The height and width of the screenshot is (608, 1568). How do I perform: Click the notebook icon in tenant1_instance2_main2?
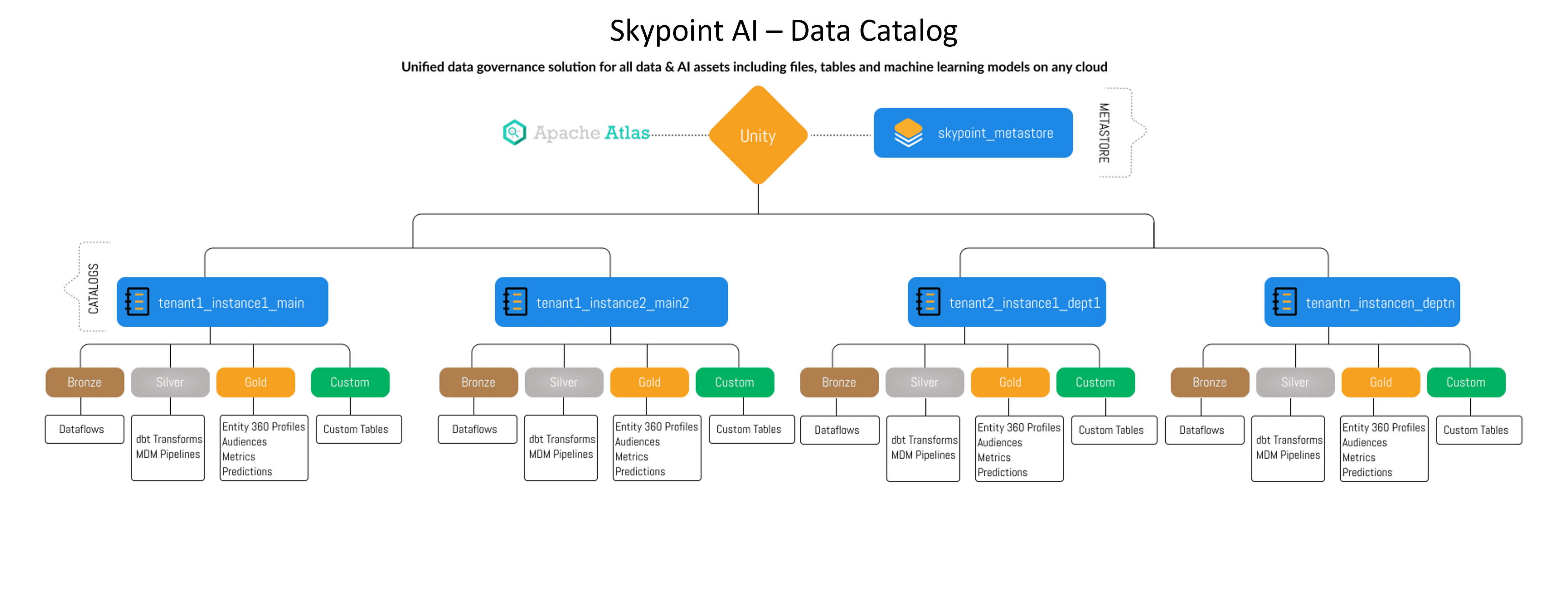pos(515,302)
